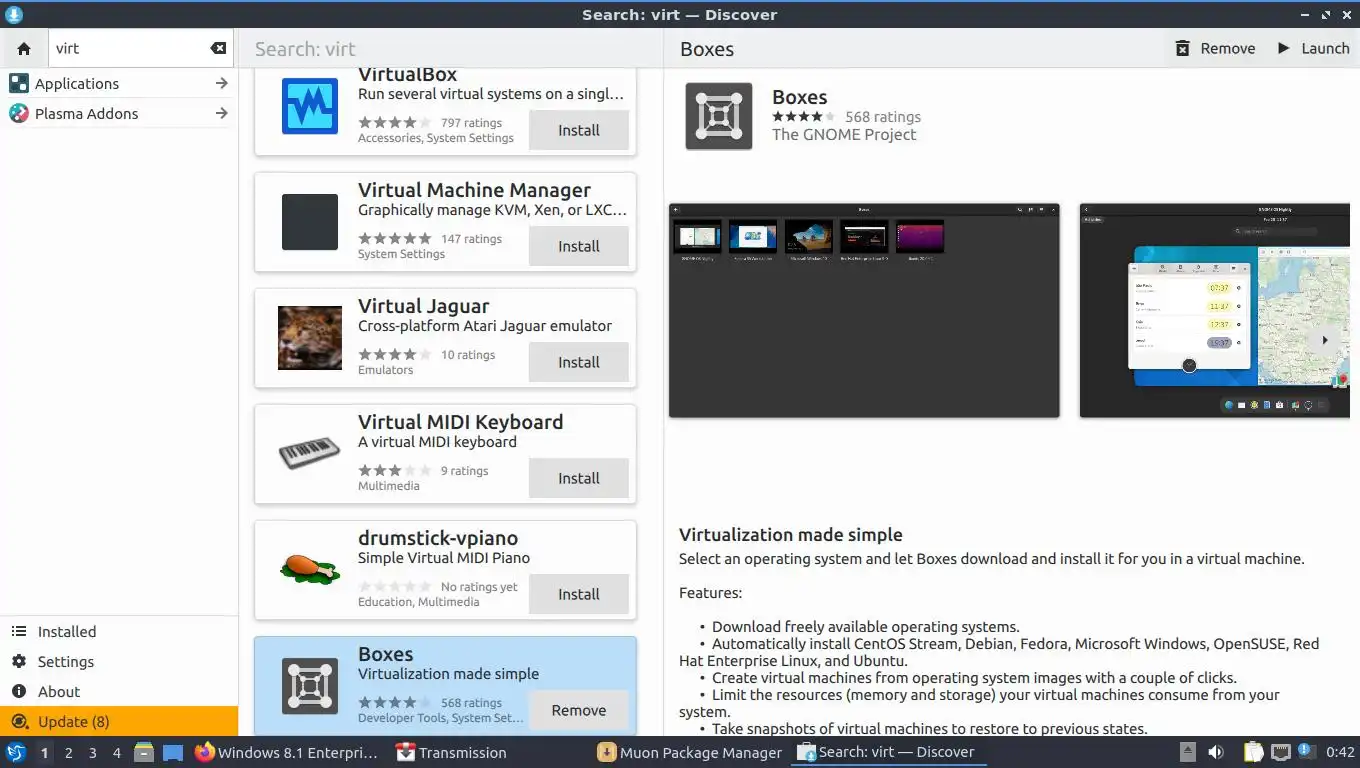Click the Boxes icon in search results
The width and height of the screenshot is (1360, 768).
[310, 685]
